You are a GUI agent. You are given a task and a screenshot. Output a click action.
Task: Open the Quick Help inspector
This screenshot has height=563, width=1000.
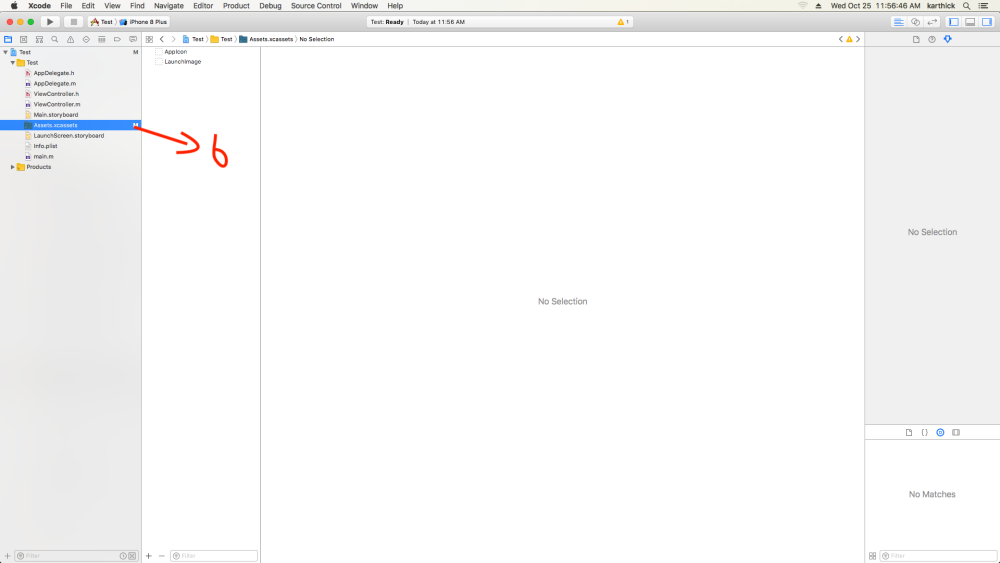coord(932,39)
